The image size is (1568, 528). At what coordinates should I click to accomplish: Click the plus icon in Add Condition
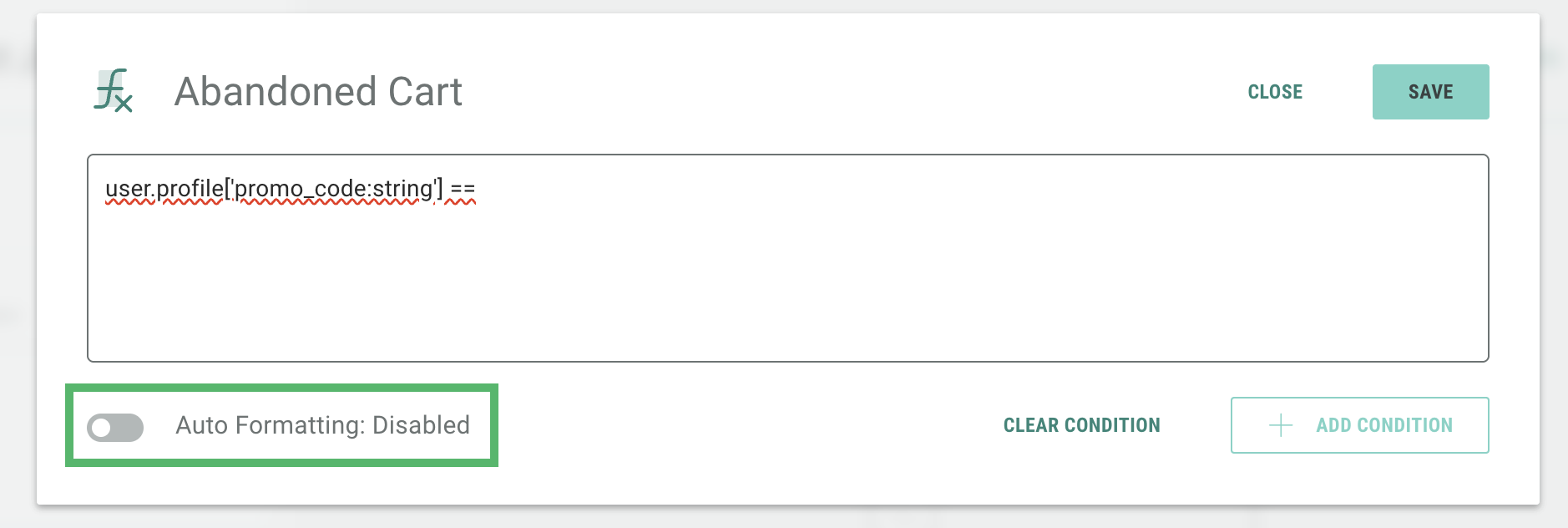click(1280, 425)
